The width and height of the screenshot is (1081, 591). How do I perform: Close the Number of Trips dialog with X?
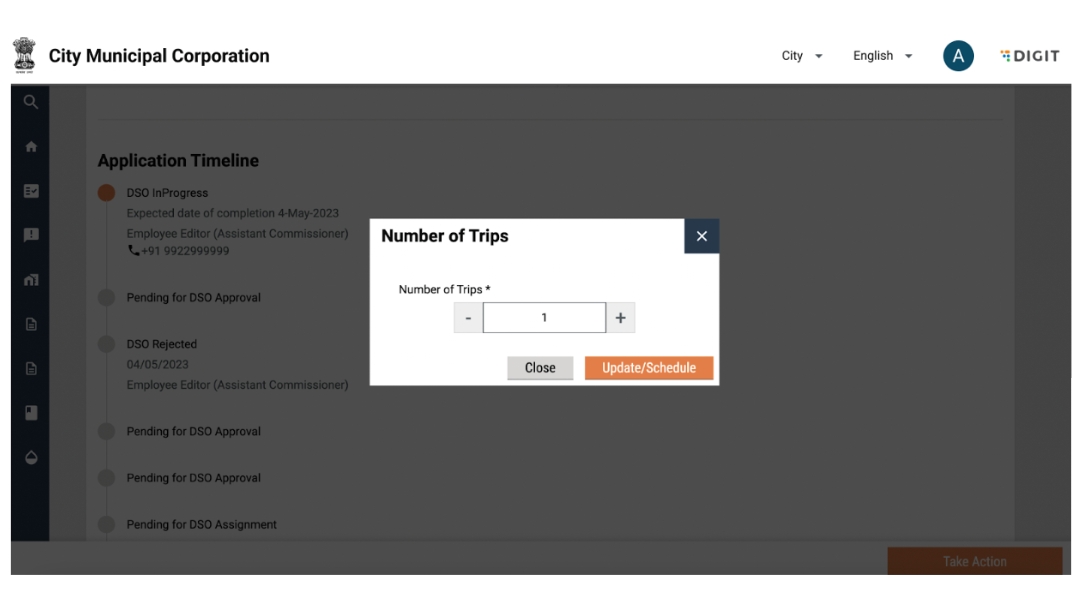pyautogui.click(x=701, y=236)
